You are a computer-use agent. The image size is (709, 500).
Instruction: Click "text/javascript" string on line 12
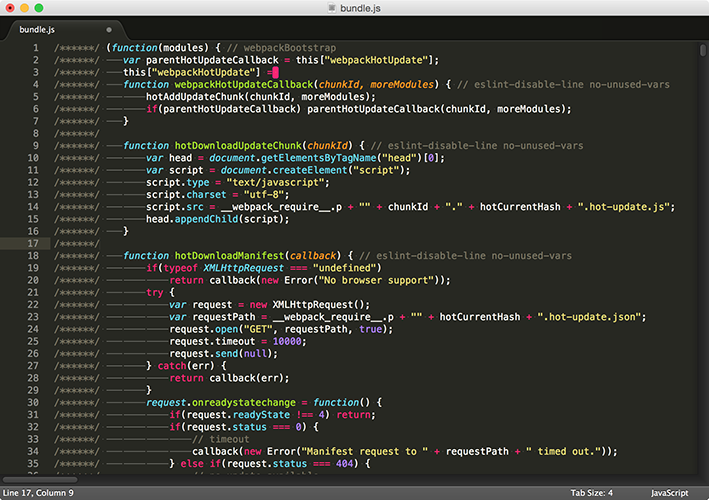(x=275, y=182)
